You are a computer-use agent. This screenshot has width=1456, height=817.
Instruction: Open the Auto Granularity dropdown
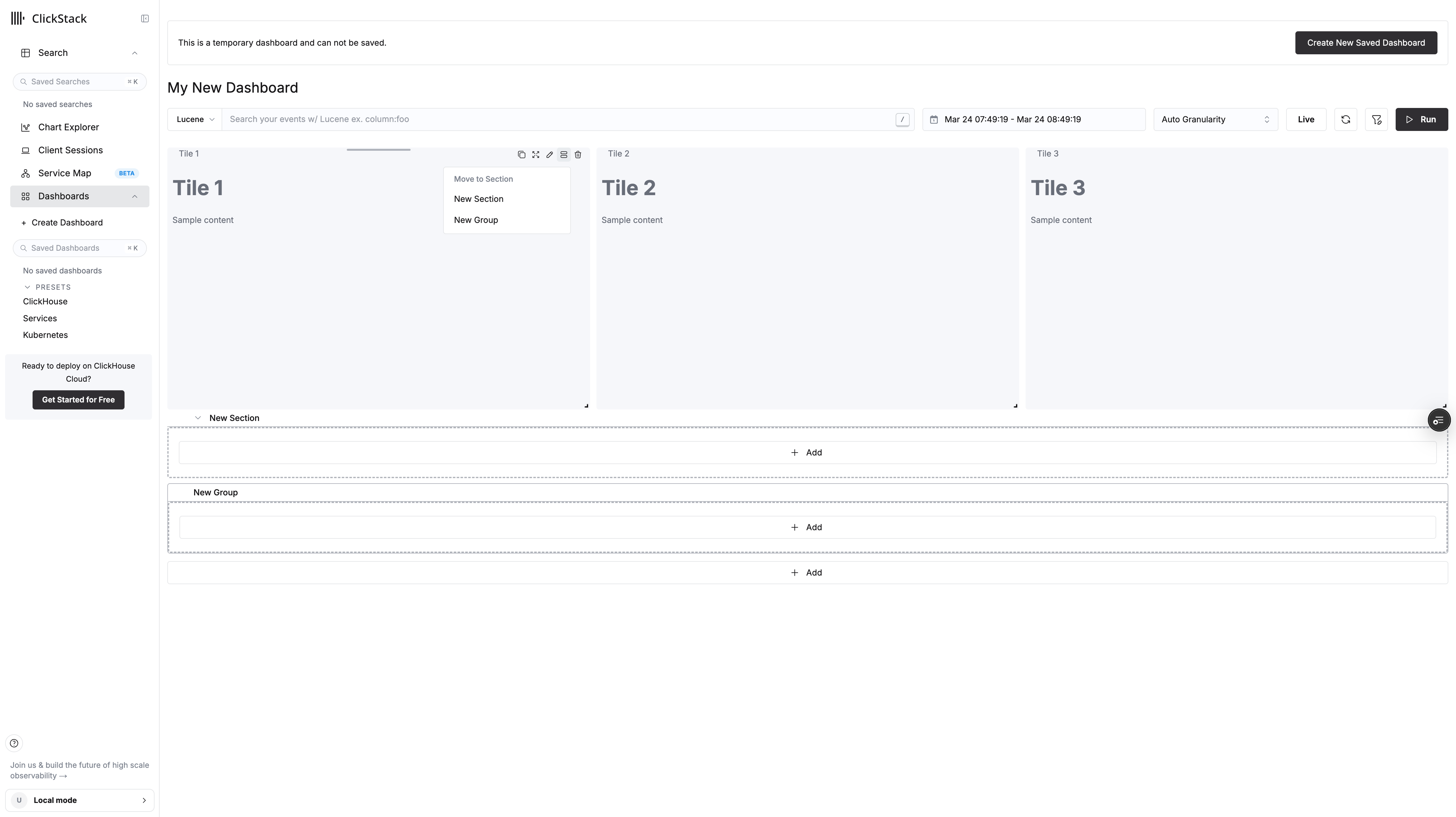click(x=1215, y=119)
